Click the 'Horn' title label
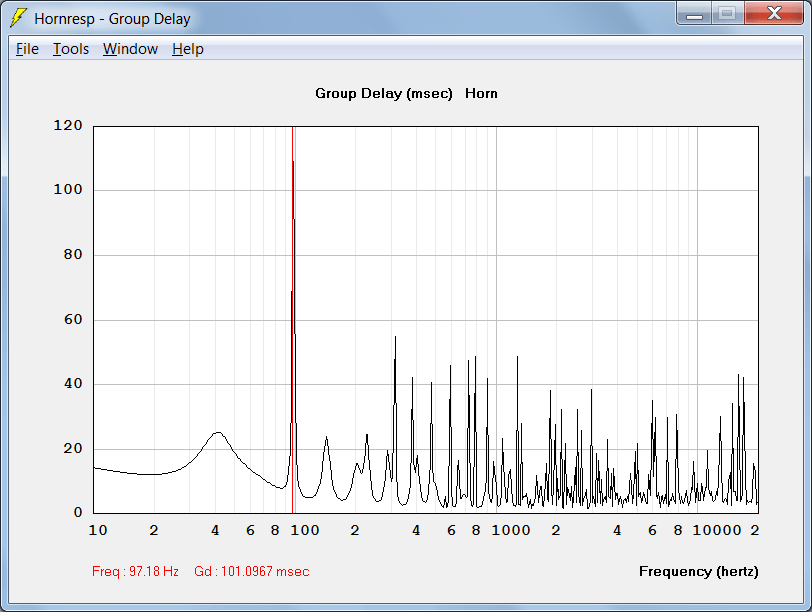Viewport: 812px width, 612px height. (481, 93)
